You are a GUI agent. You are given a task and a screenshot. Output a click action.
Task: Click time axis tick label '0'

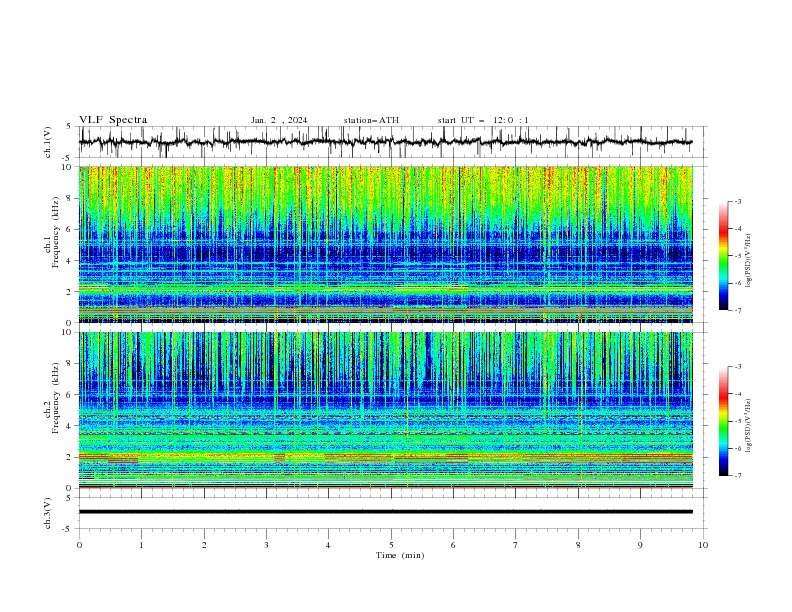point(79,545)
